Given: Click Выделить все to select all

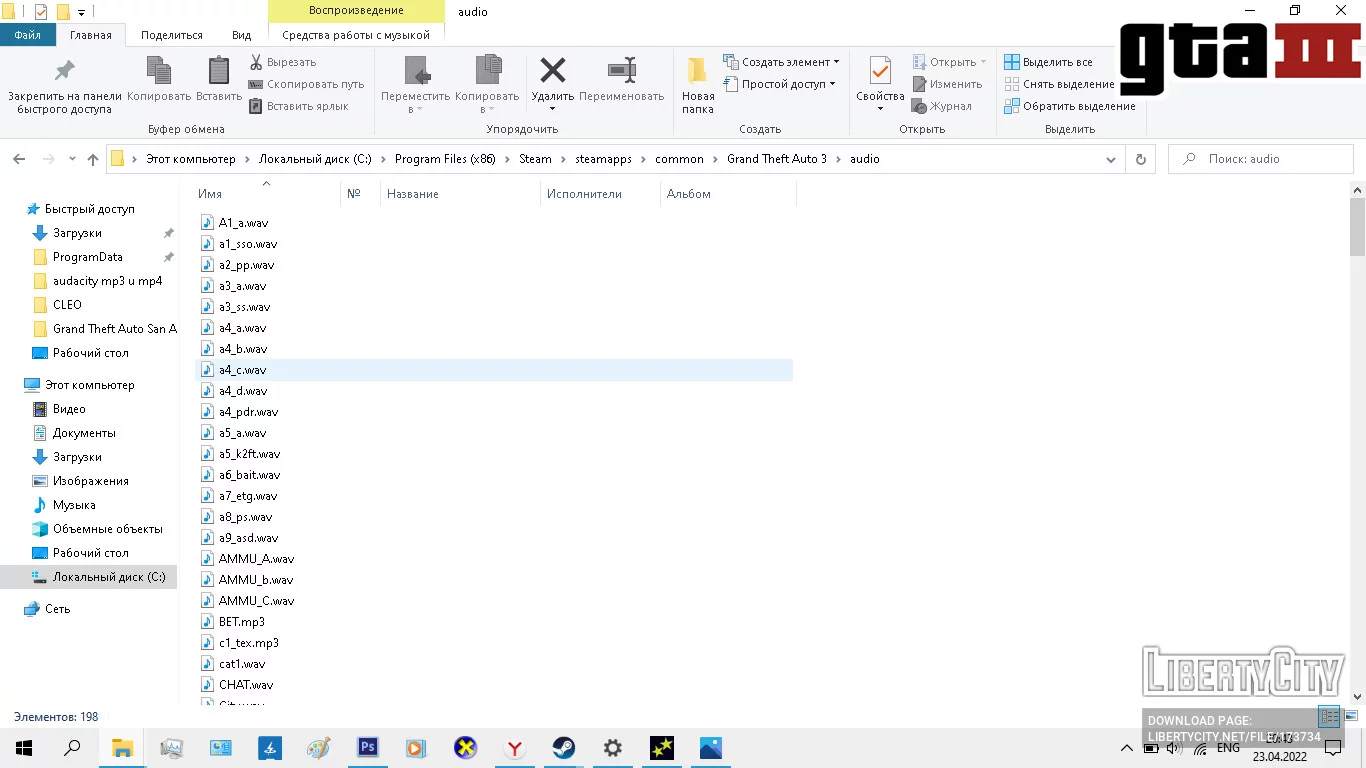Looking at the screenshot, I should pyautogui.click(x=1056, y=62).
